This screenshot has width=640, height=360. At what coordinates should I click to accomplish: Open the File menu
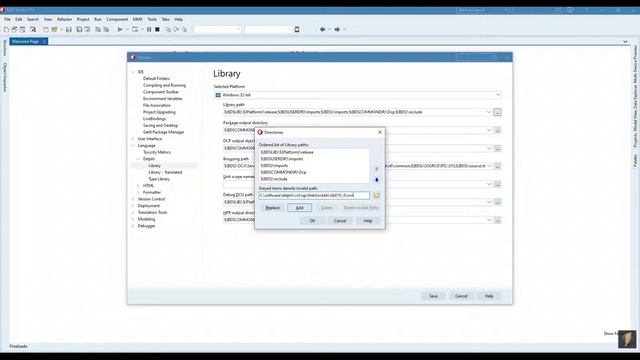(x=7, y=19)
